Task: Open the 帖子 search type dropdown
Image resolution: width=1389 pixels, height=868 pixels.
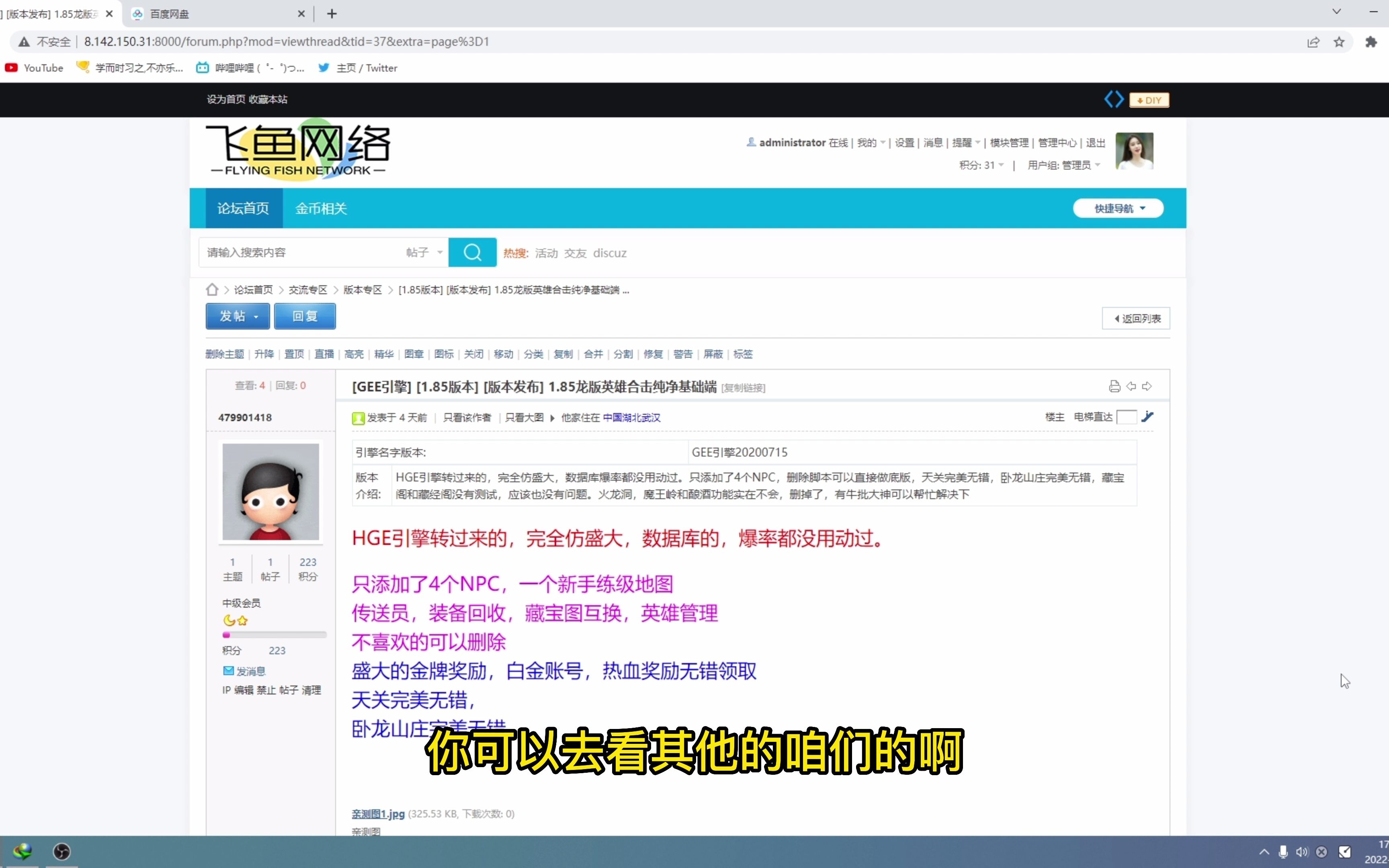Action: [424, 253]
